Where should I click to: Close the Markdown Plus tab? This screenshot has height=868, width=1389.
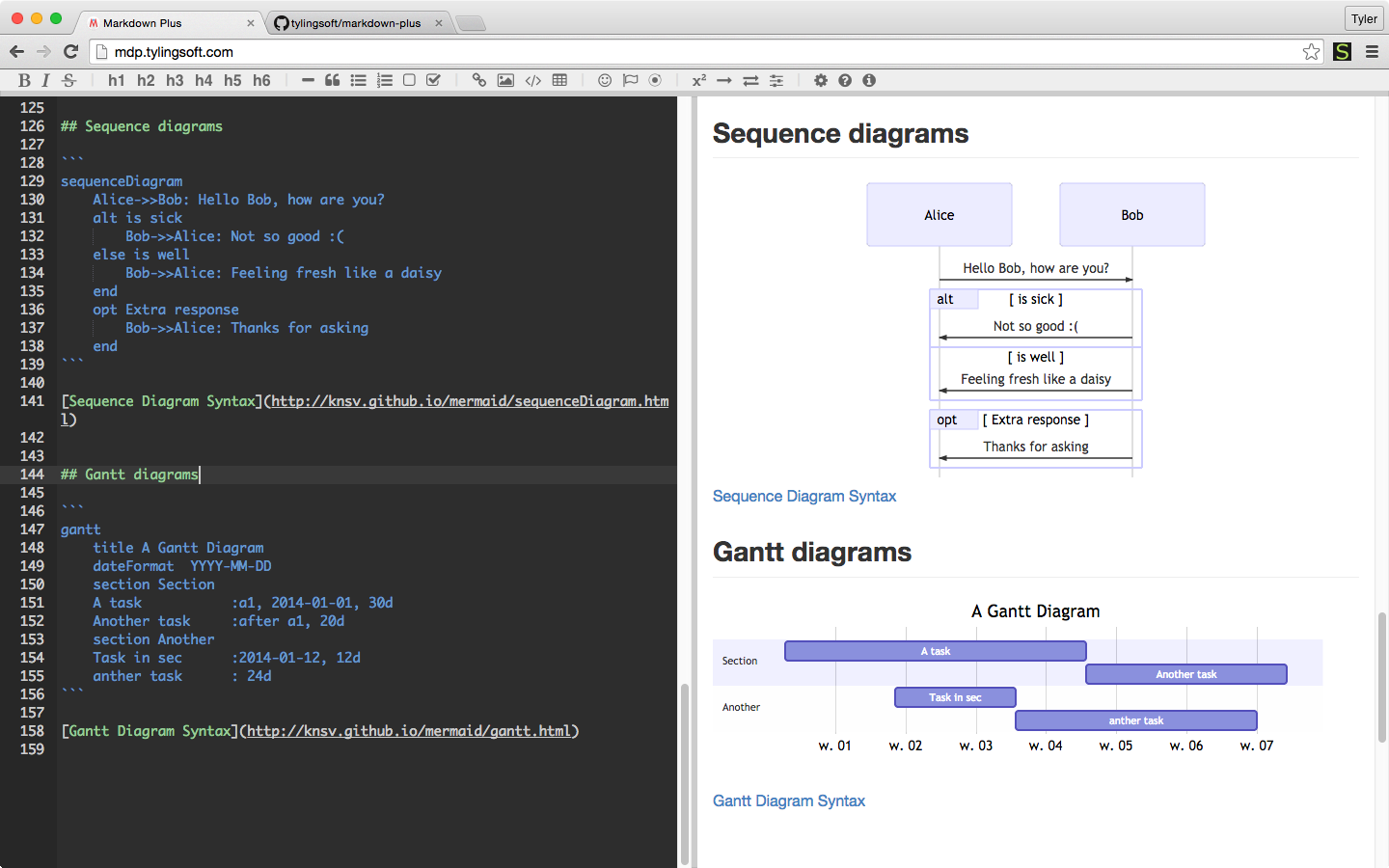click(x=251, y=23)
